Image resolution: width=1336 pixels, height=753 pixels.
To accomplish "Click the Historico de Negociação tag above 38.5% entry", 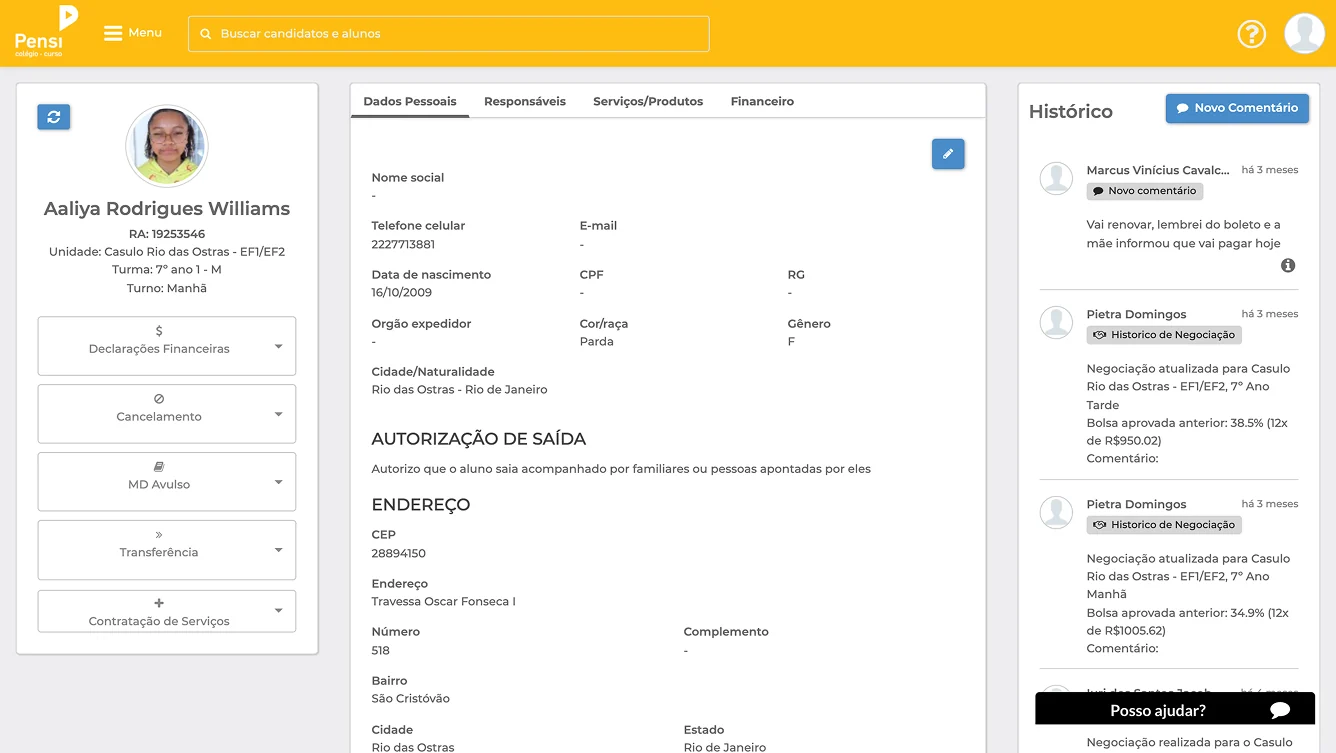I will (1164, 335).
